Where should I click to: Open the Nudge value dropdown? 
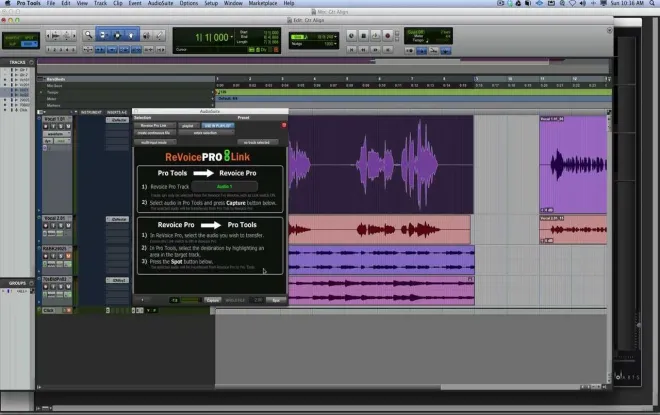(335, 44)
